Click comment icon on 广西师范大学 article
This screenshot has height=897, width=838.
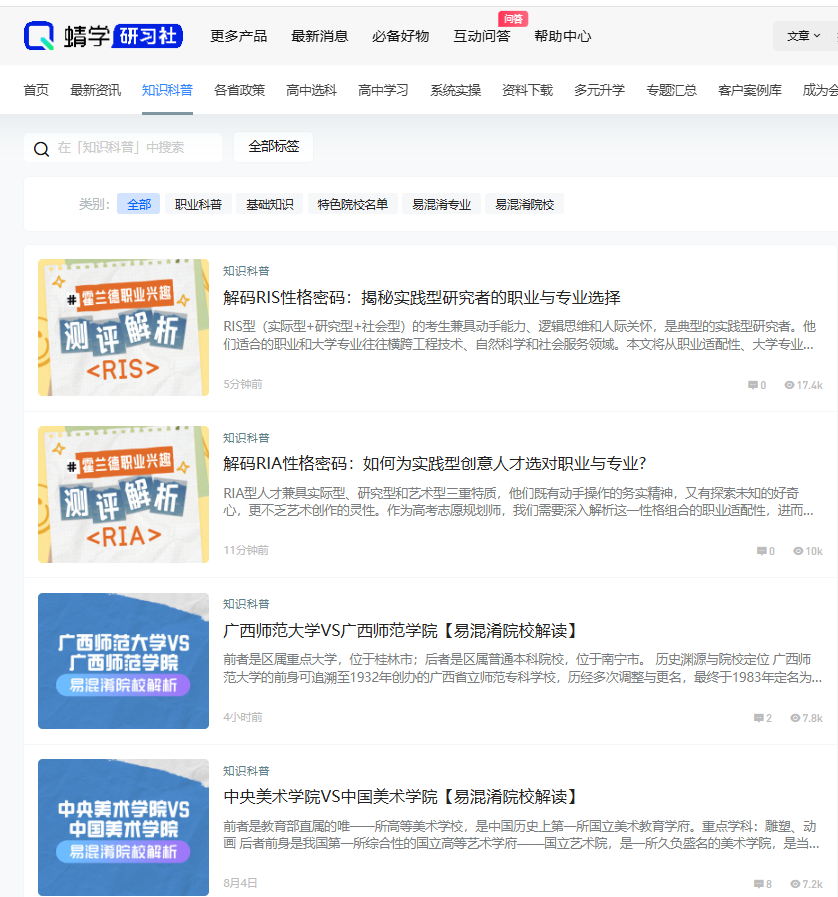click(758, 718)
